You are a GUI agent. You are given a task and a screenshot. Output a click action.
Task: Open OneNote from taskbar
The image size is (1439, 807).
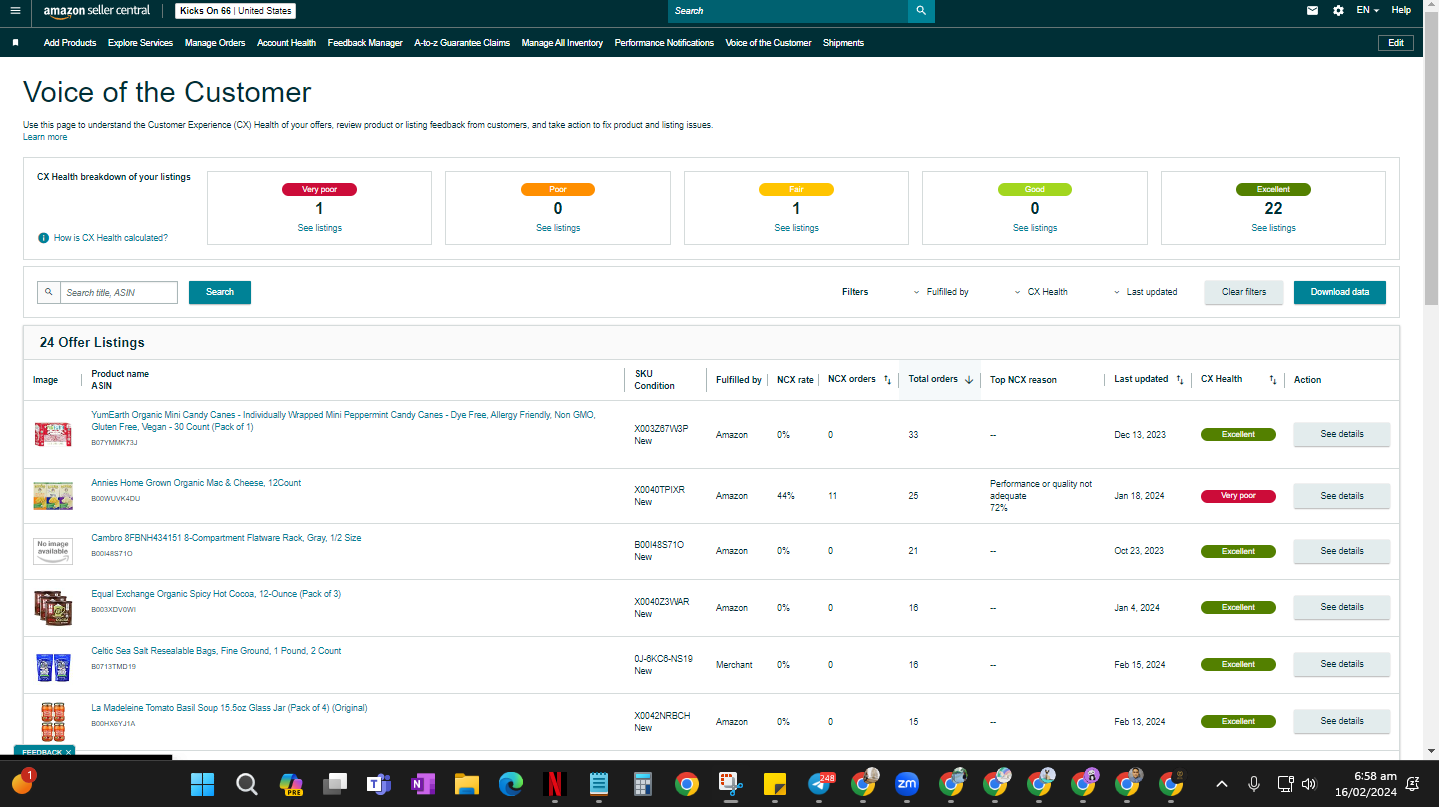coord(422,784)
